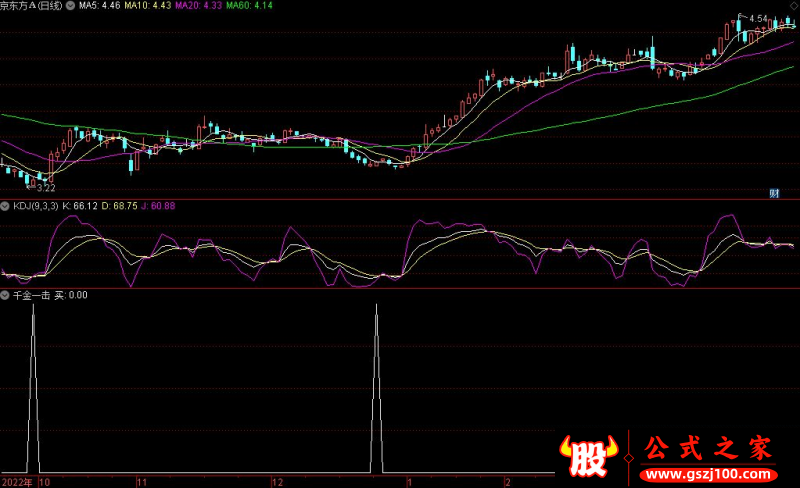Screen dimensions: 800x488
Task: Expand the 千金一击 indicator dropdown arrow
Action: click(x=6, y=295)
